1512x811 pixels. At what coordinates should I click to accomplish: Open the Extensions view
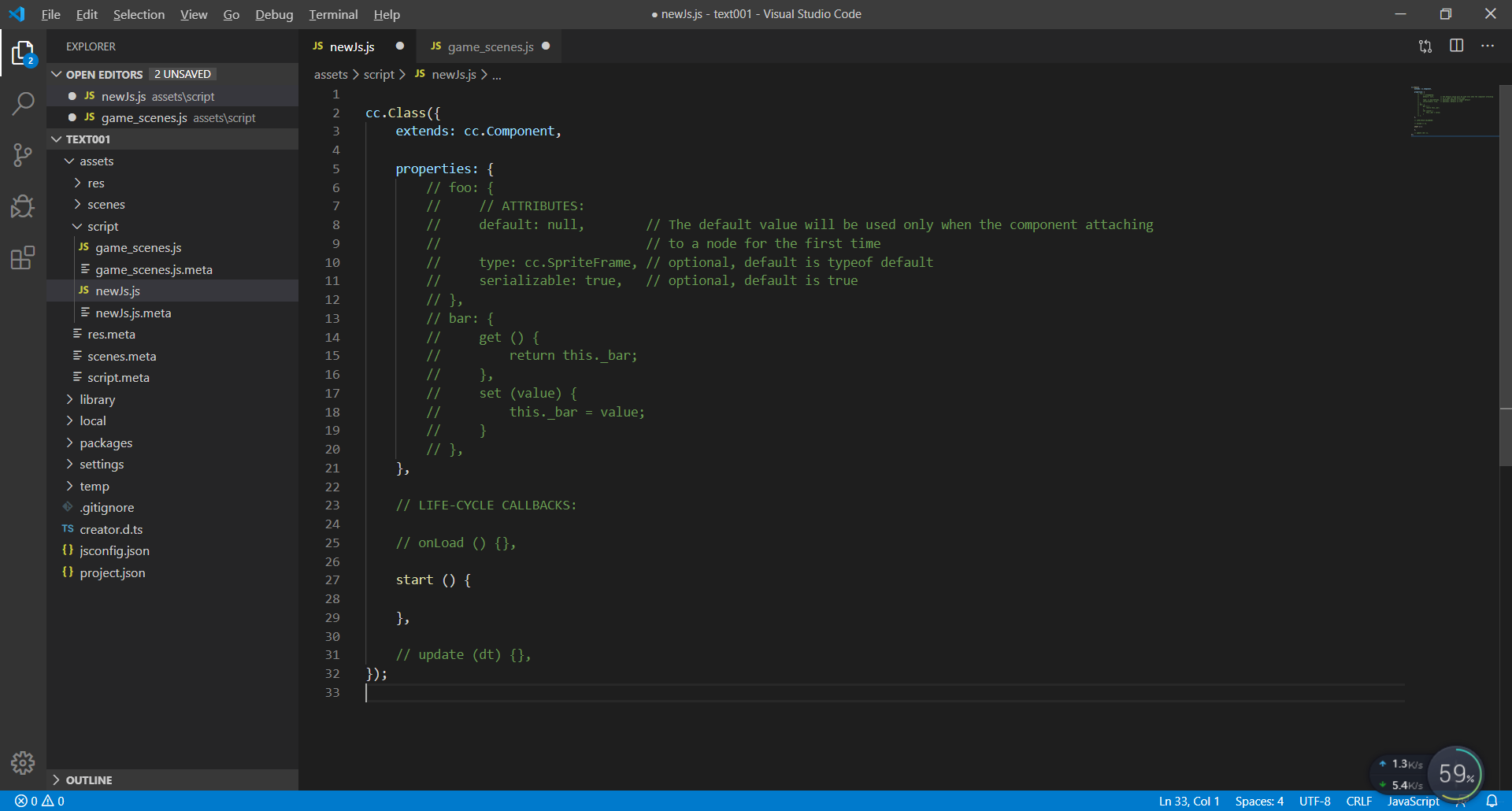(x=23, y=257)
